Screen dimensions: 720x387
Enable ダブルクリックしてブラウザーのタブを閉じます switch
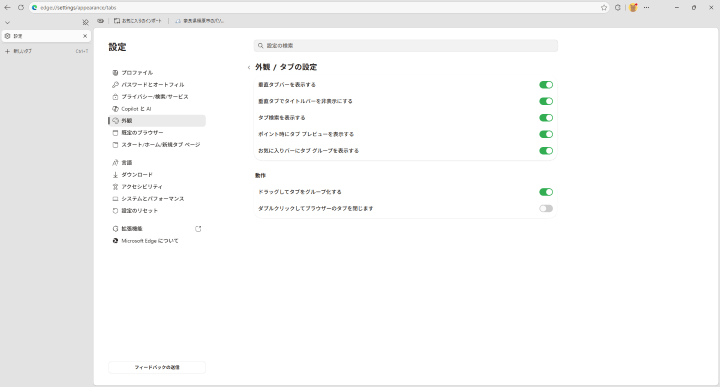[546, 208]
